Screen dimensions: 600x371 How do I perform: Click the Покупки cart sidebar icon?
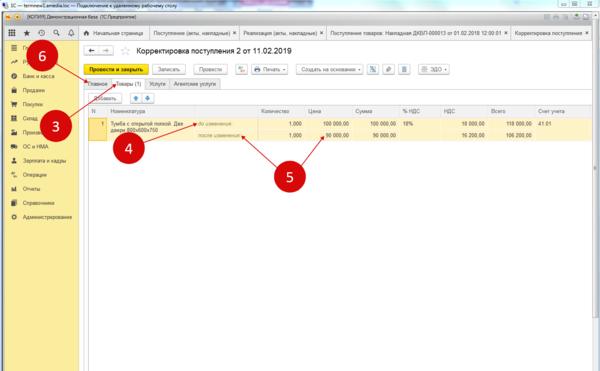(14, 104)
